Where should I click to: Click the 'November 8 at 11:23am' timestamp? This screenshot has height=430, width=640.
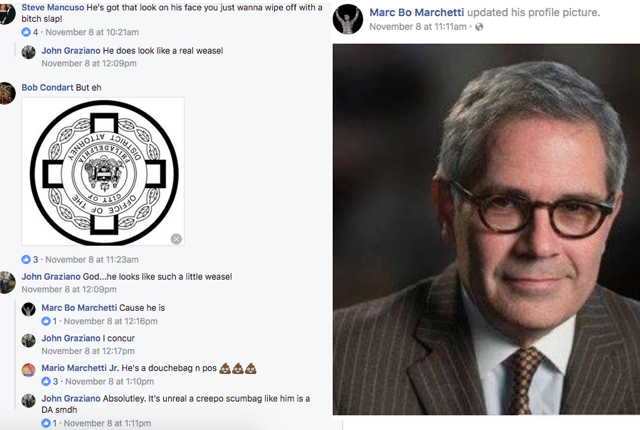pyautogui.click(x=92, y=259)
